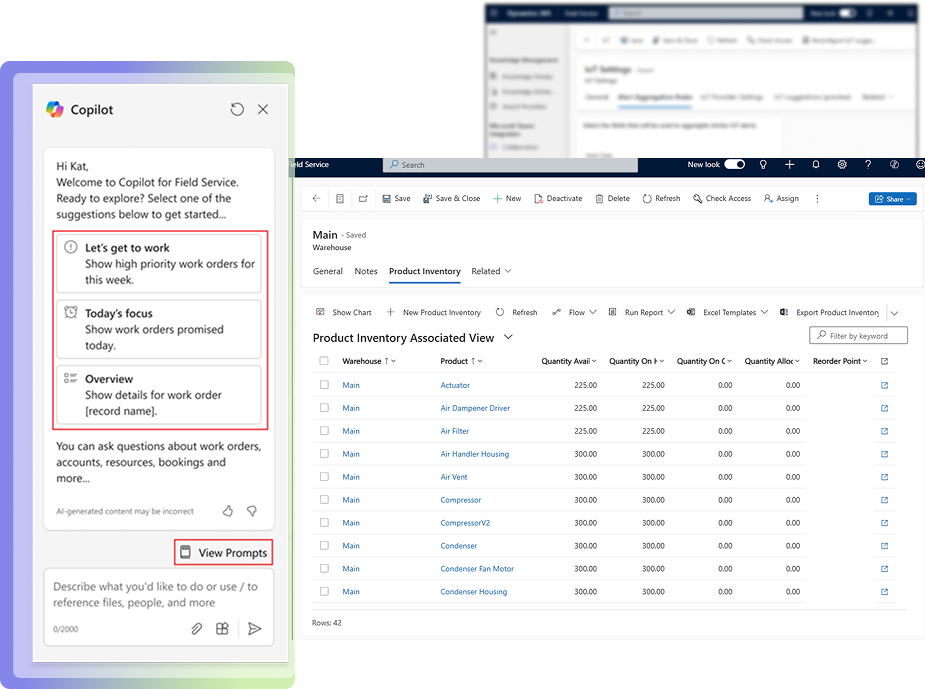The image size is (925, 689).
Task: Check the Condenser row checkbox
Action: (x=324, y=546)
